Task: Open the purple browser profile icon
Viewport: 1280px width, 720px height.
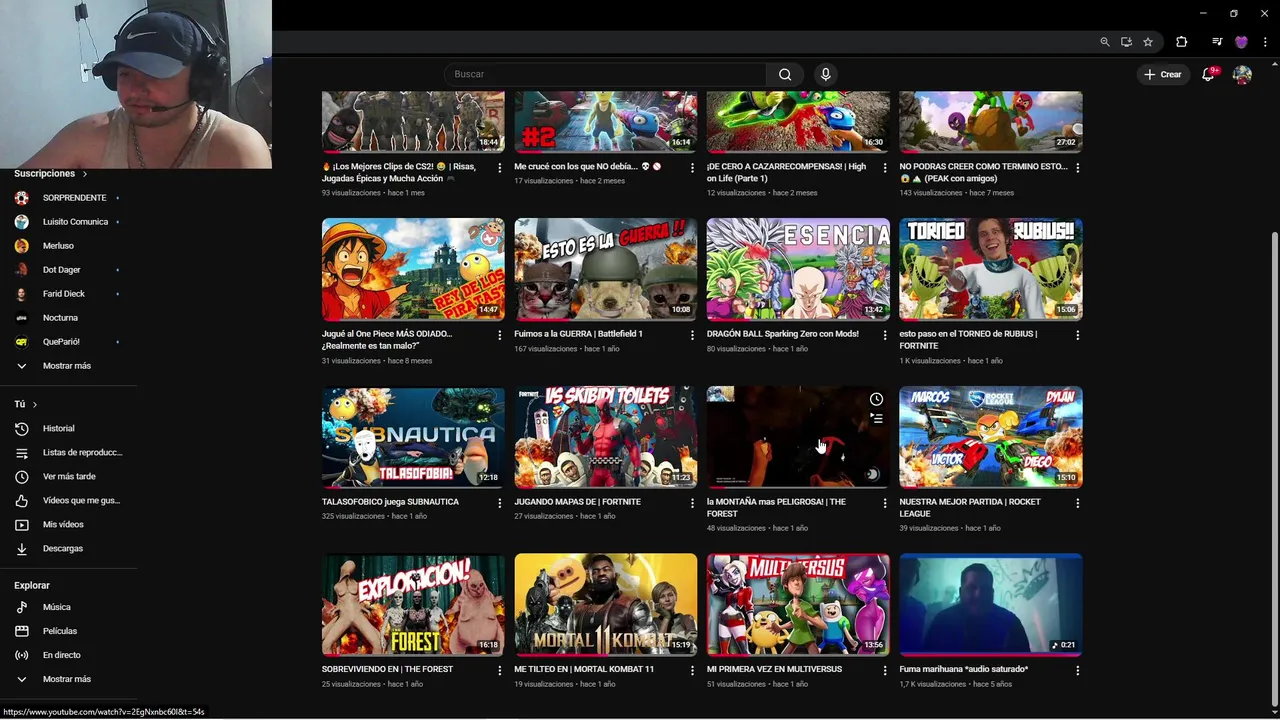Action: [x=1241, y=42]
